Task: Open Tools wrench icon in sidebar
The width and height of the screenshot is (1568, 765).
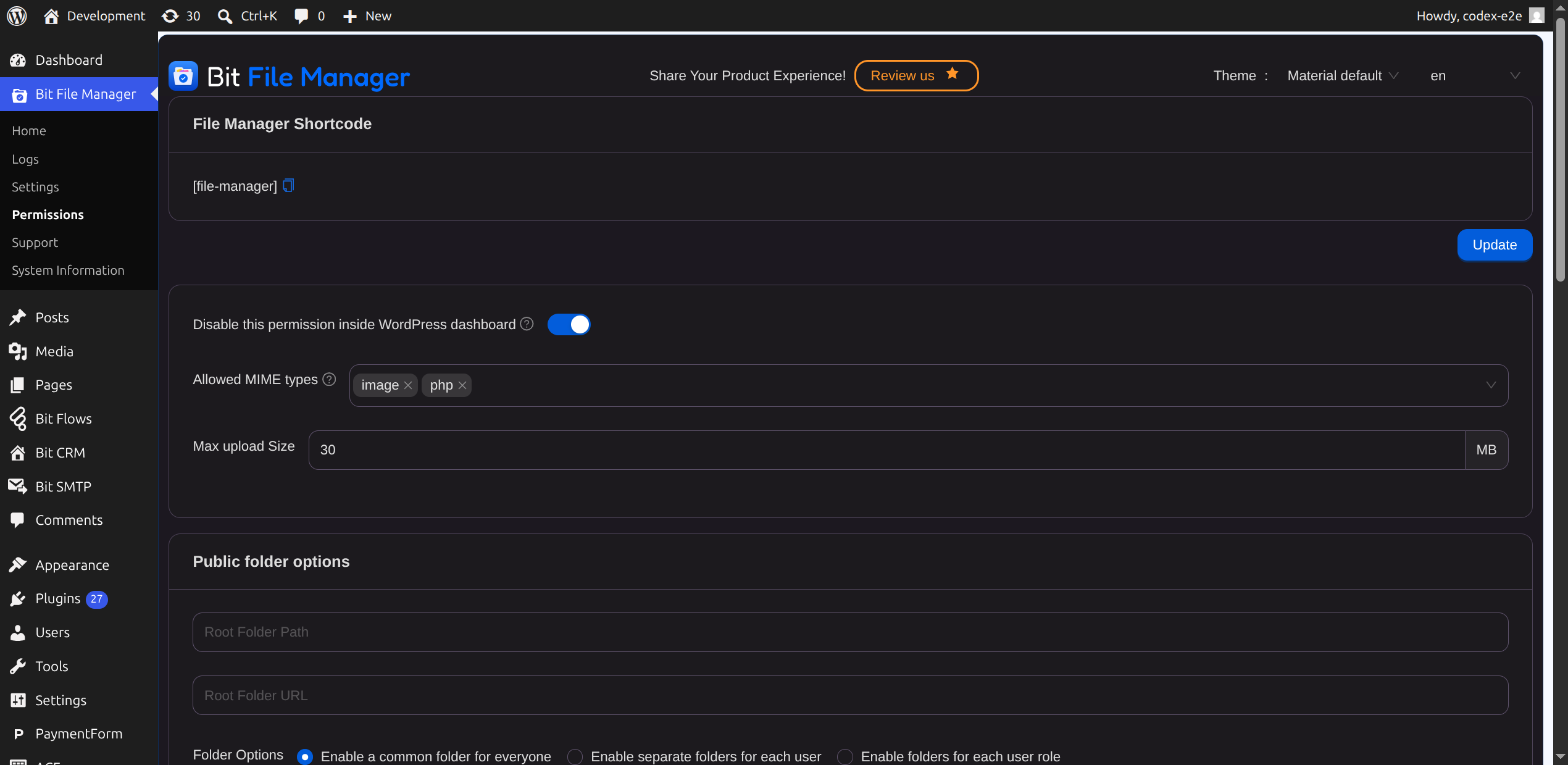Action: click(x=18, y=666)
